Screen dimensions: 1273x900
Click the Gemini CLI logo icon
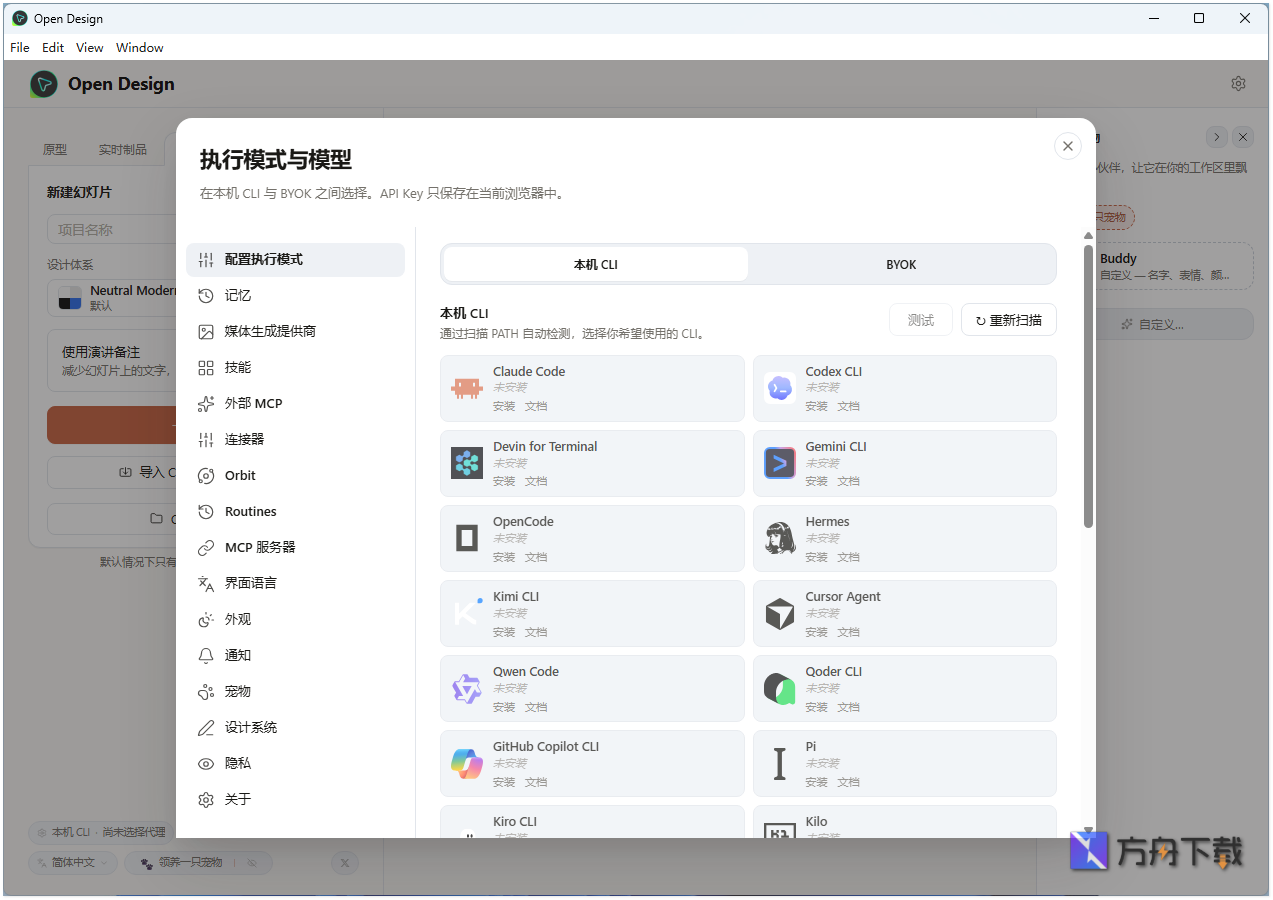click(779, 463)
